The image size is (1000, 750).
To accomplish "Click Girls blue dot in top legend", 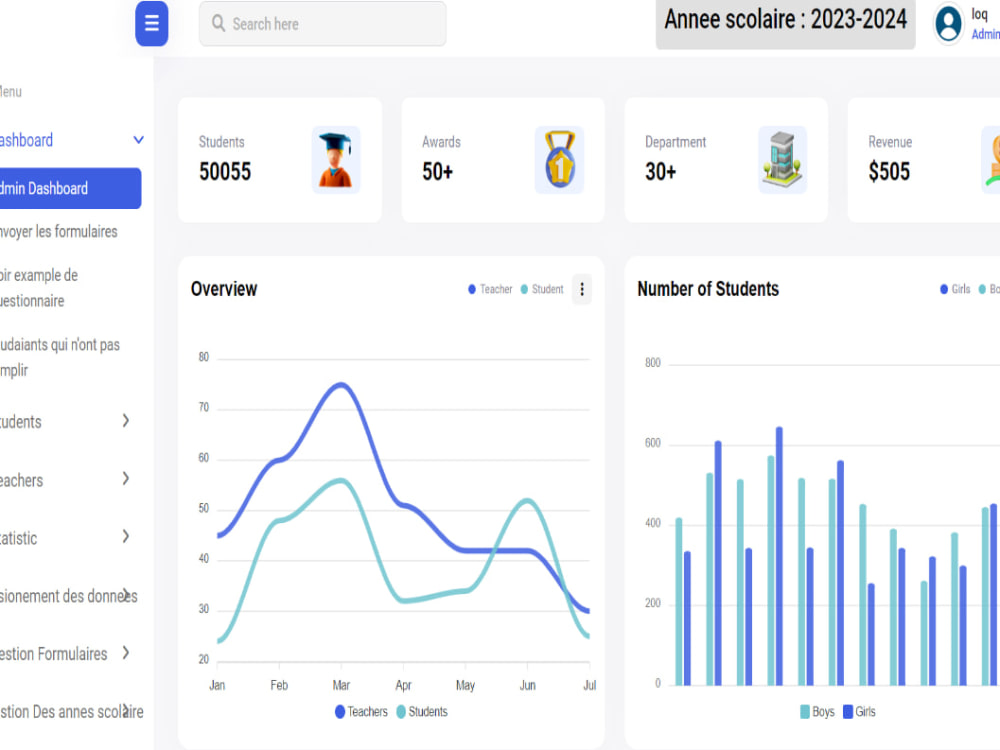I will 944,290.
